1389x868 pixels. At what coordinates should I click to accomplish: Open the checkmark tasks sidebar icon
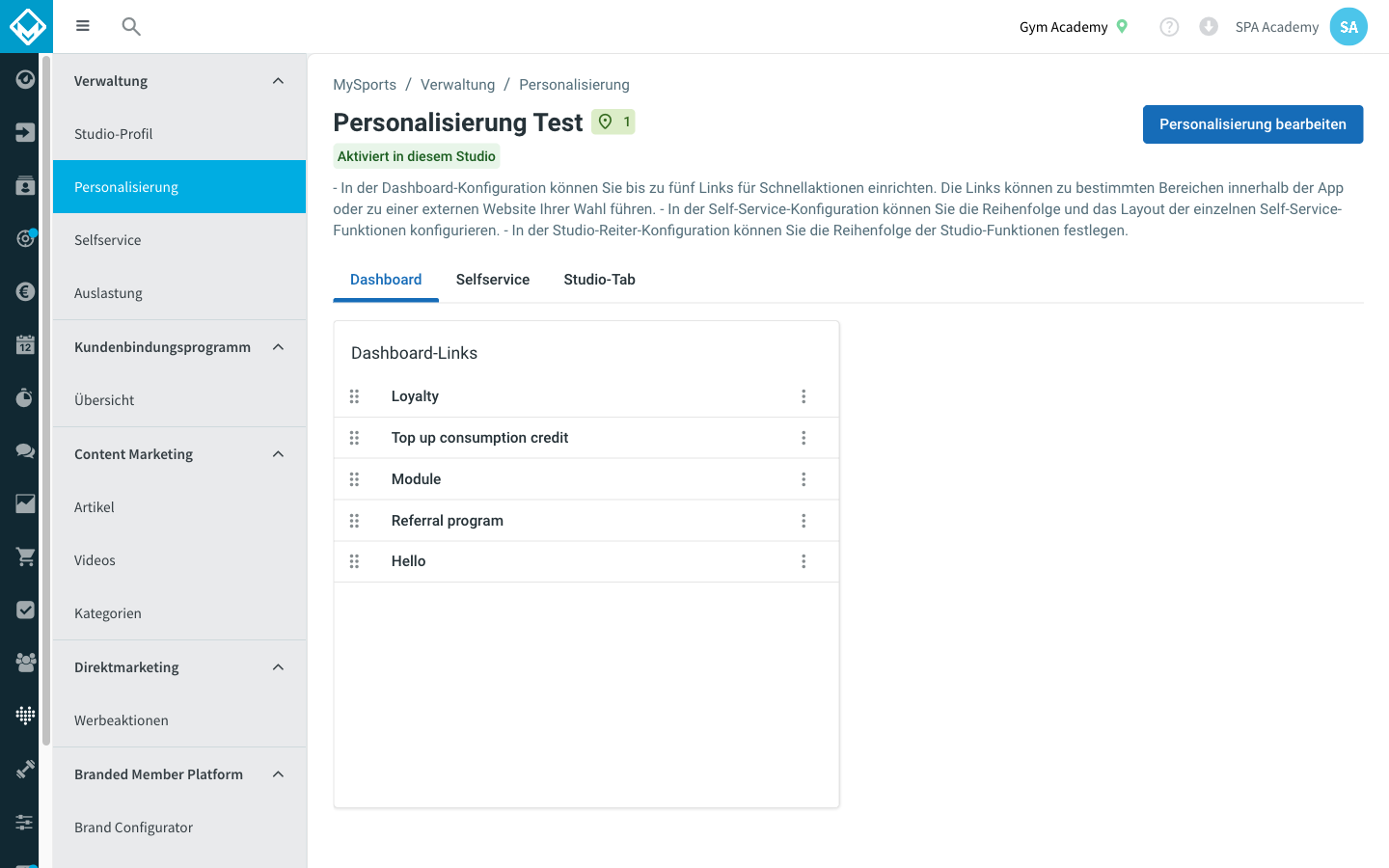(25, 610)
